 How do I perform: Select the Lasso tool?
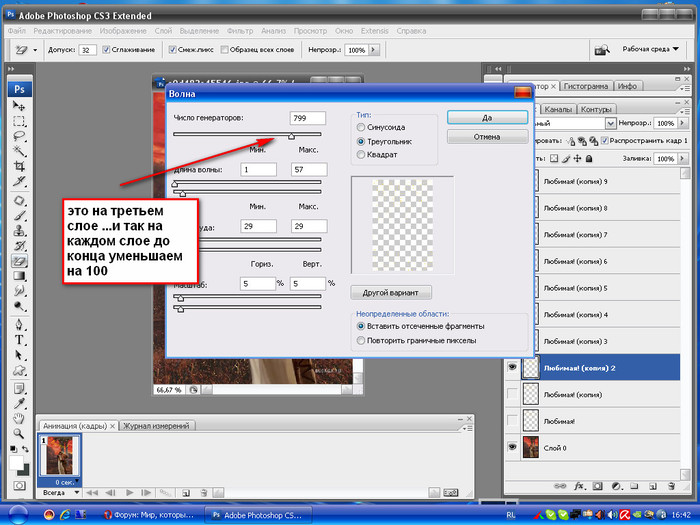(x=19, y=136)
